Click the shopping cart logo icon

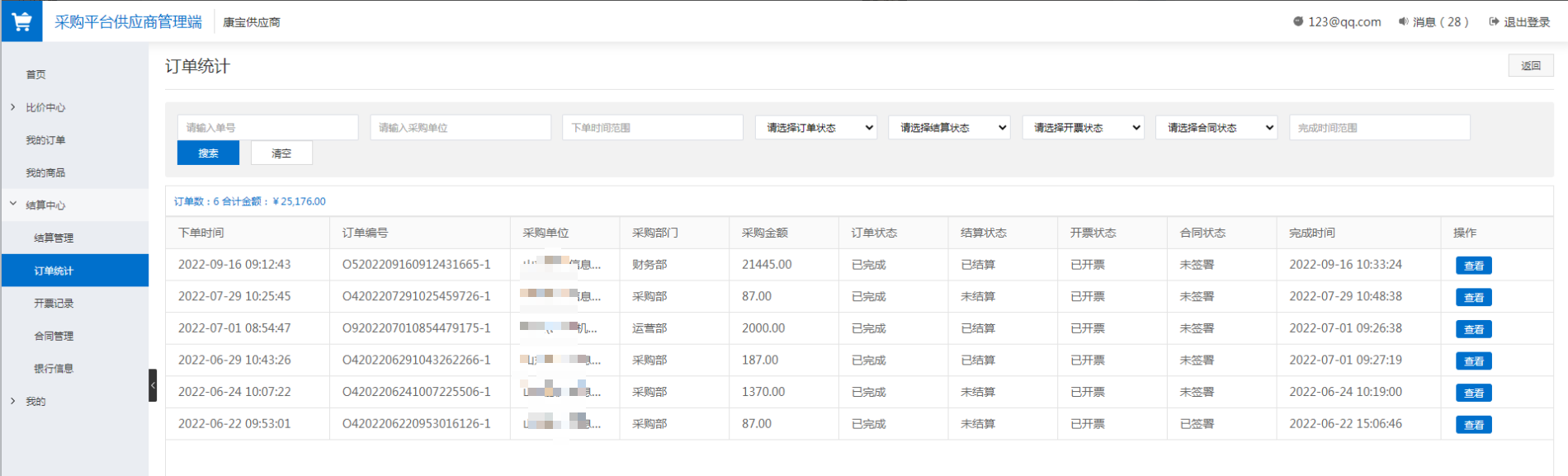click(21, 21)
